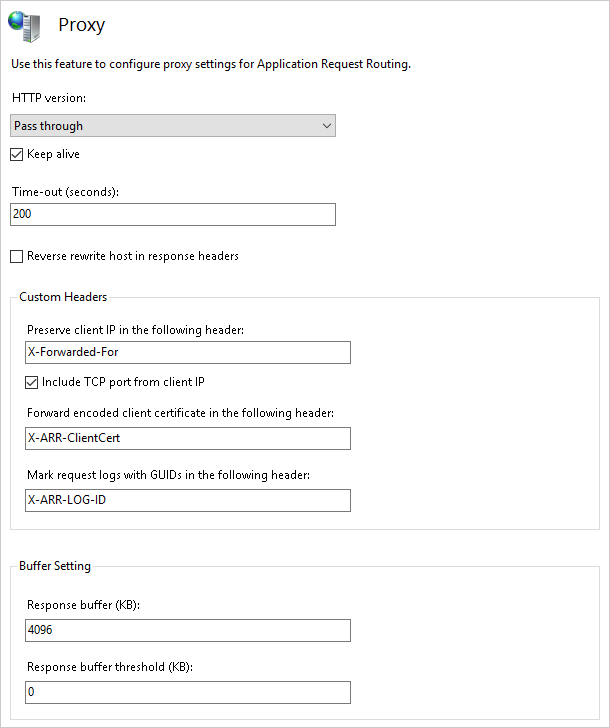
Task: Click the Mark request logs with GUIDs label
Action: click(169, 475)
